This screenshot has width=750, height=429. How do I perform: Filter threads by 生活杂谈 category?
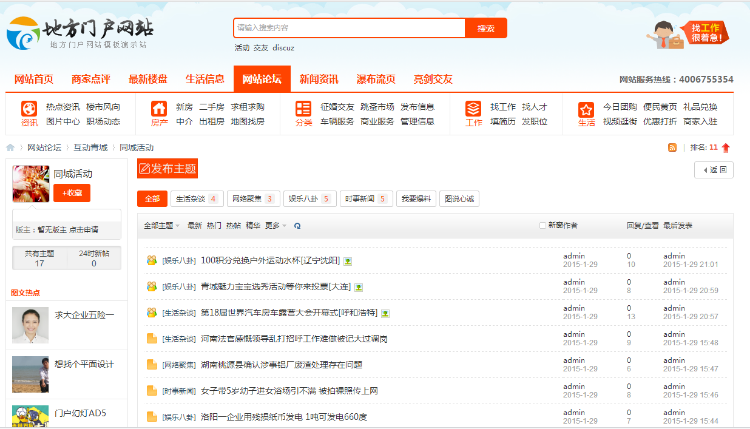click(x=196, y=198)
